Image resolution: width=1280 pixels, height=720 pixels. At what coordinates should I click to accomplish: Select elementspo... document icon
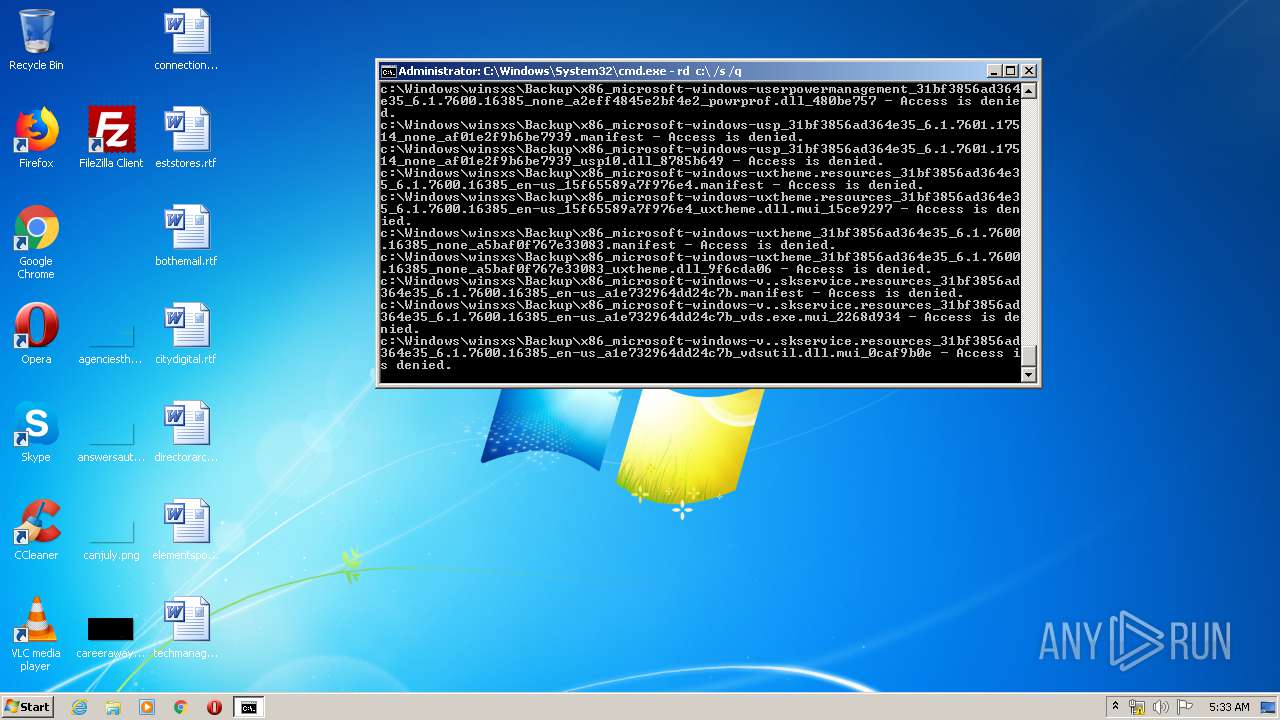(x=186, y=530)
